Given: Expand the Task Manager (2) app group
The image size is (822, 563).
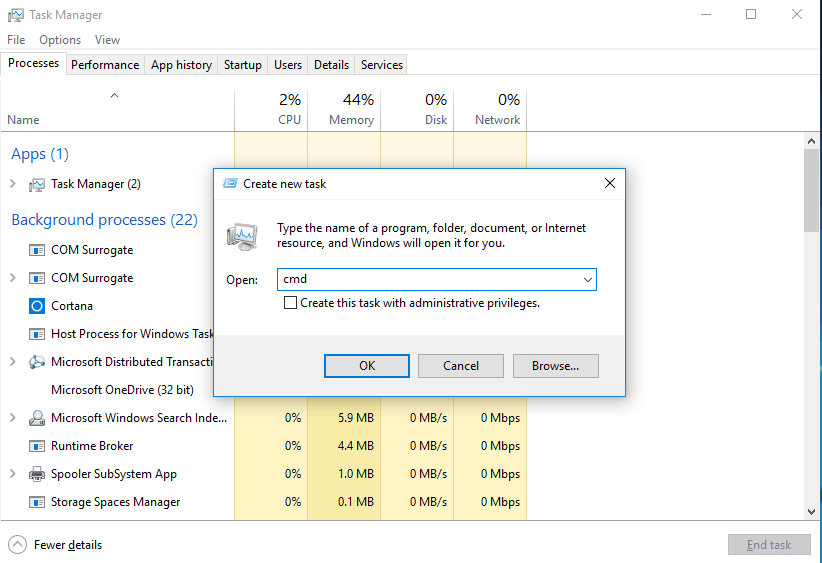Looking at the screenshot, I should 13,183.
